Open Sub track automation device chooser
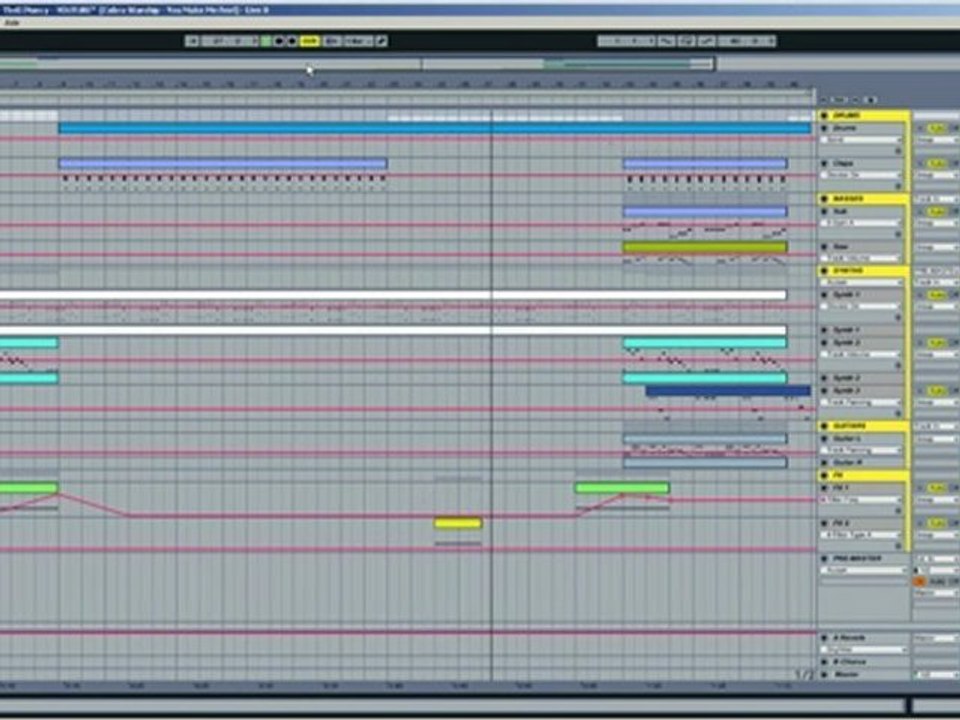The height and width of the screenshot is (720, 960). (861, 223)
